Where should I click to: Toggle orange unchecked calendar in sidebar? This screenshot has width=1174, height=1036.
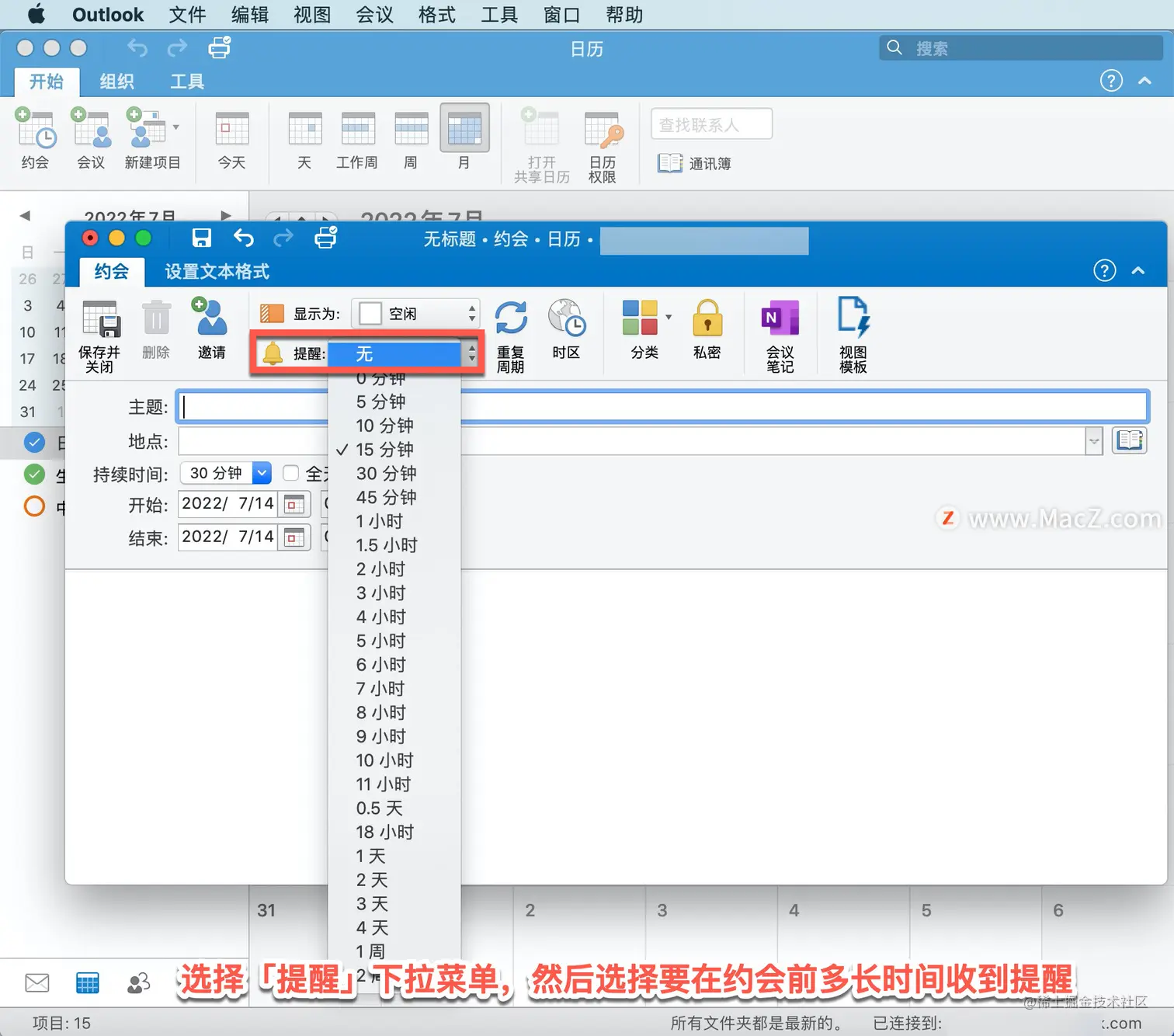34,506
